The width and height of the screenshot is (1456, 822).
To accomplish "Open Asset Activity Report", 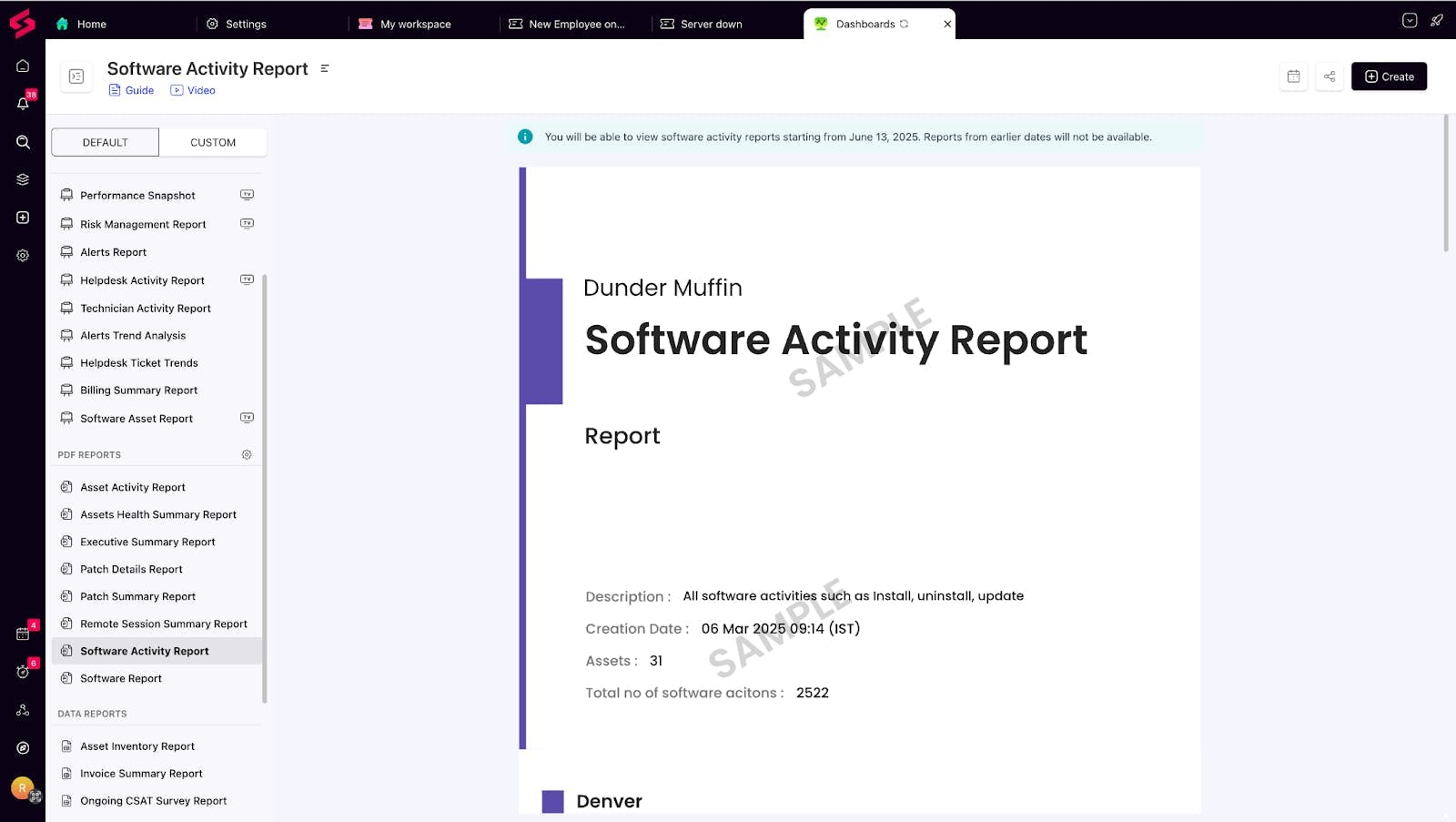I will point(133,488).
